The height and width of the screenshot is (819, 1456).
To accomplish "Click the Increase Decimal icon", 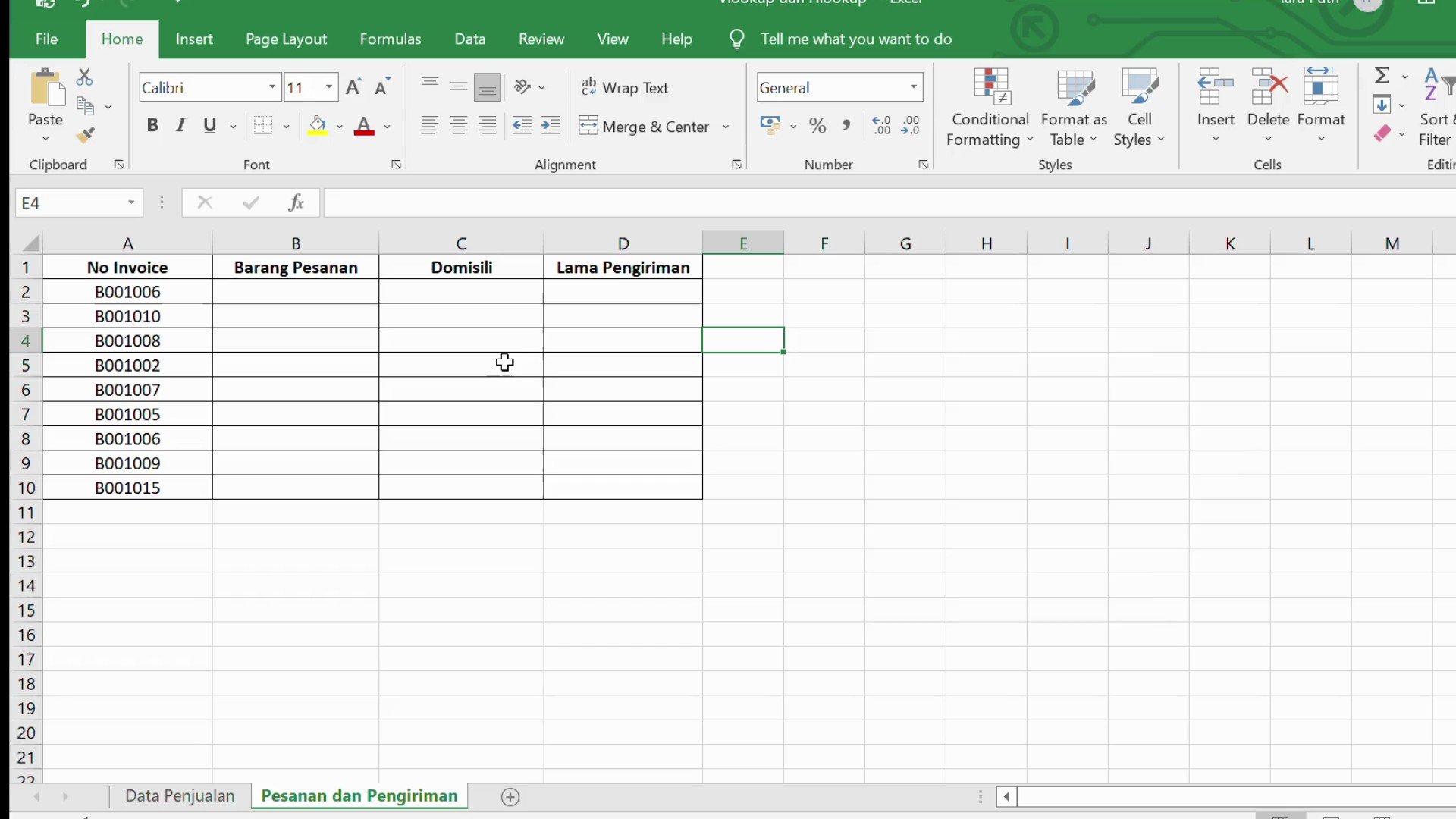I will point(880,125).
